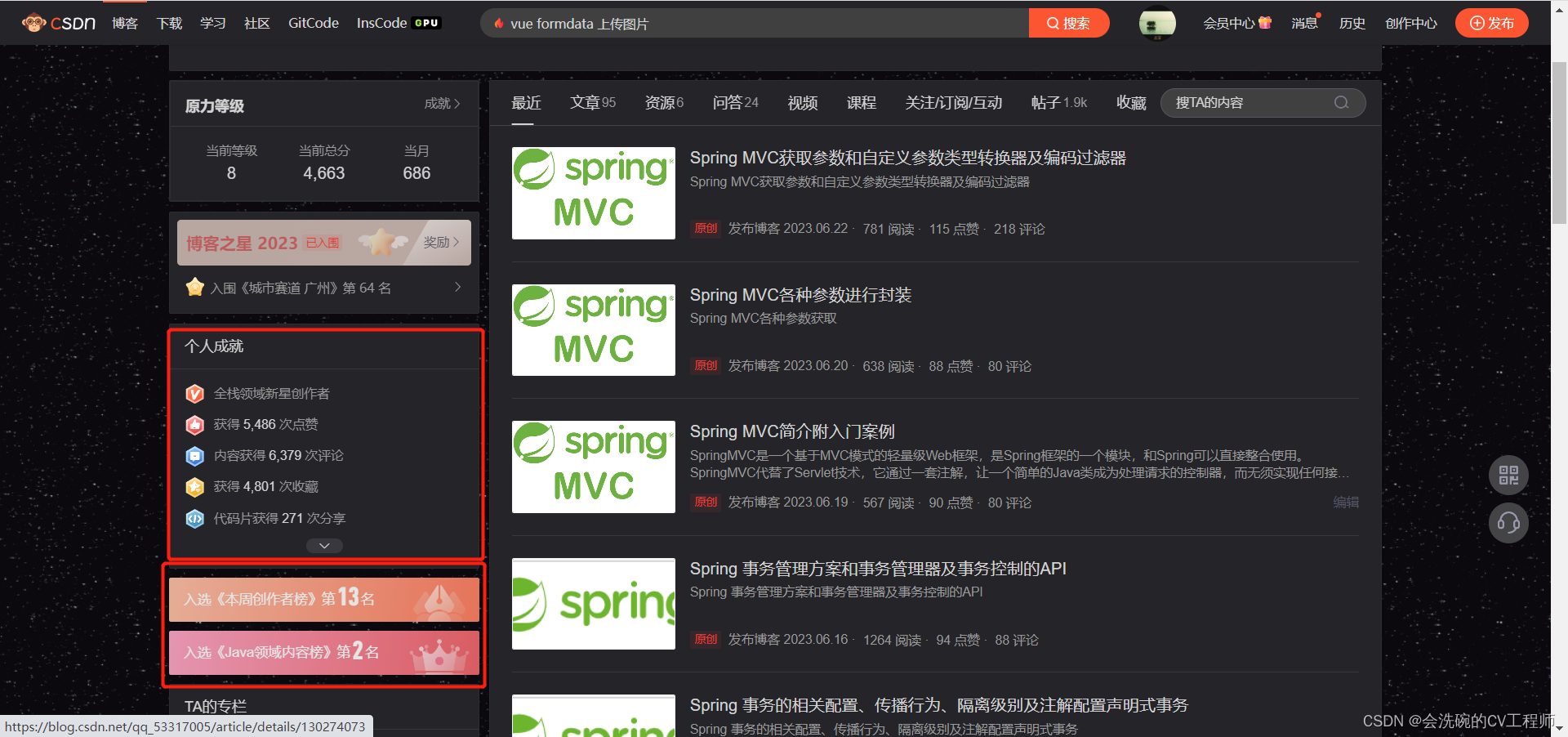The width and height of the screenshot is (1568, 737).
Task: Click the star icon beside 入围城市赛道
Action: pyautogui.click(x=195, y=288)
